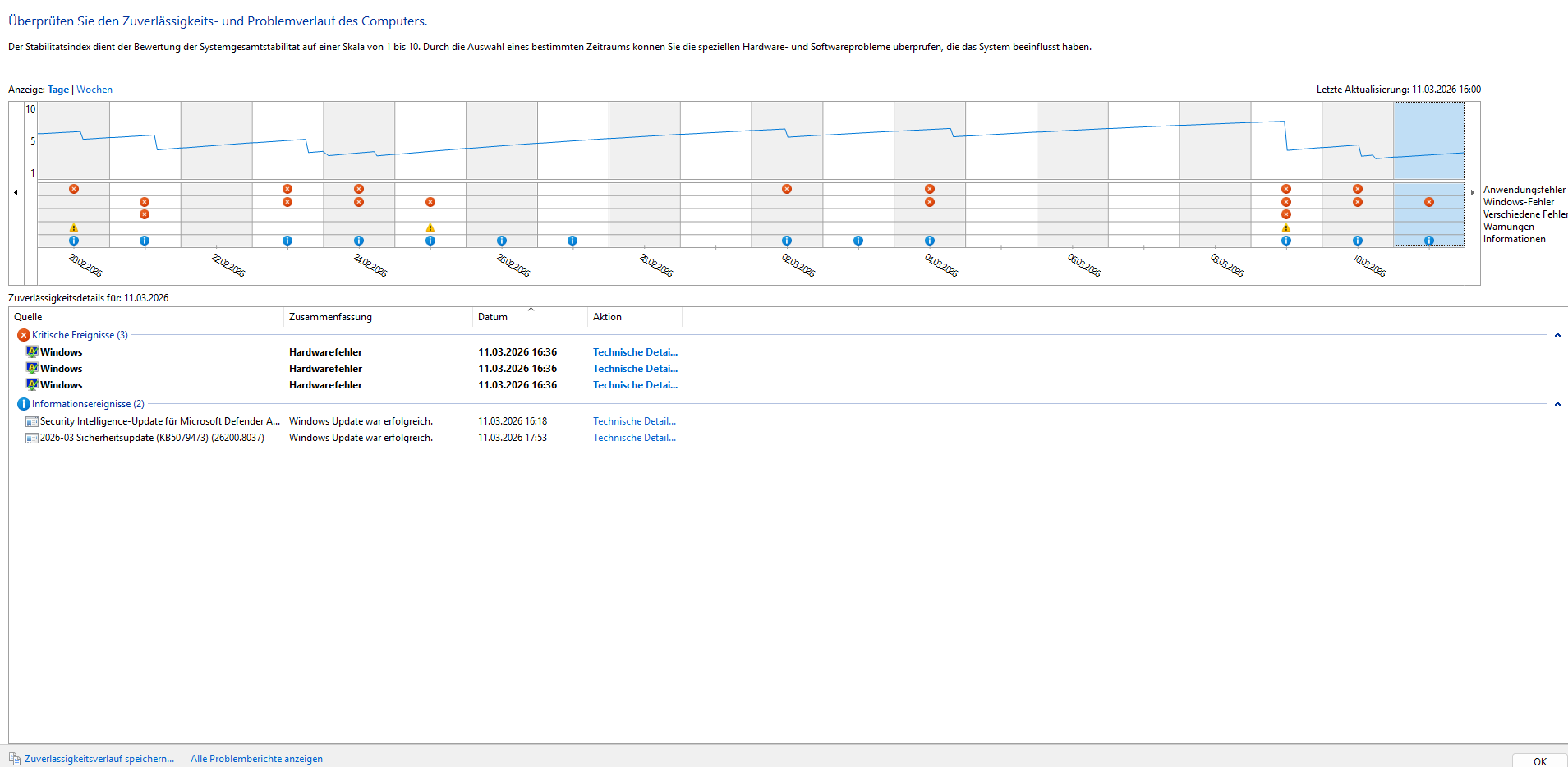Click the Verschiedene Fehler legend label

1525,214
